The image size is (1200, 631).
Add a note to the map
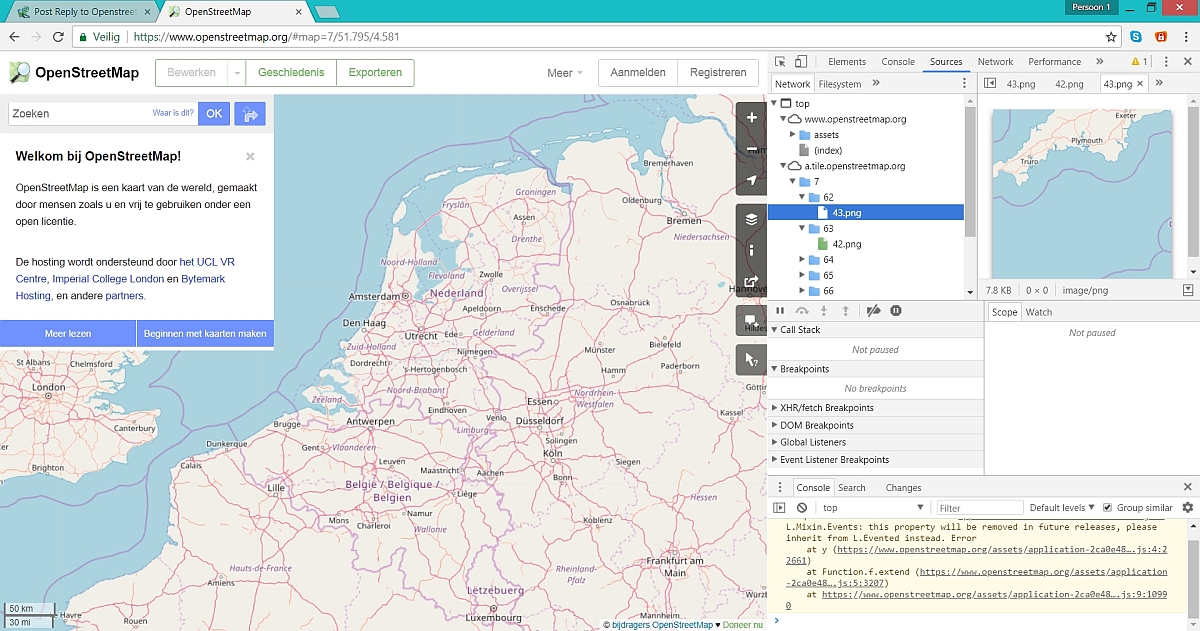751,321
